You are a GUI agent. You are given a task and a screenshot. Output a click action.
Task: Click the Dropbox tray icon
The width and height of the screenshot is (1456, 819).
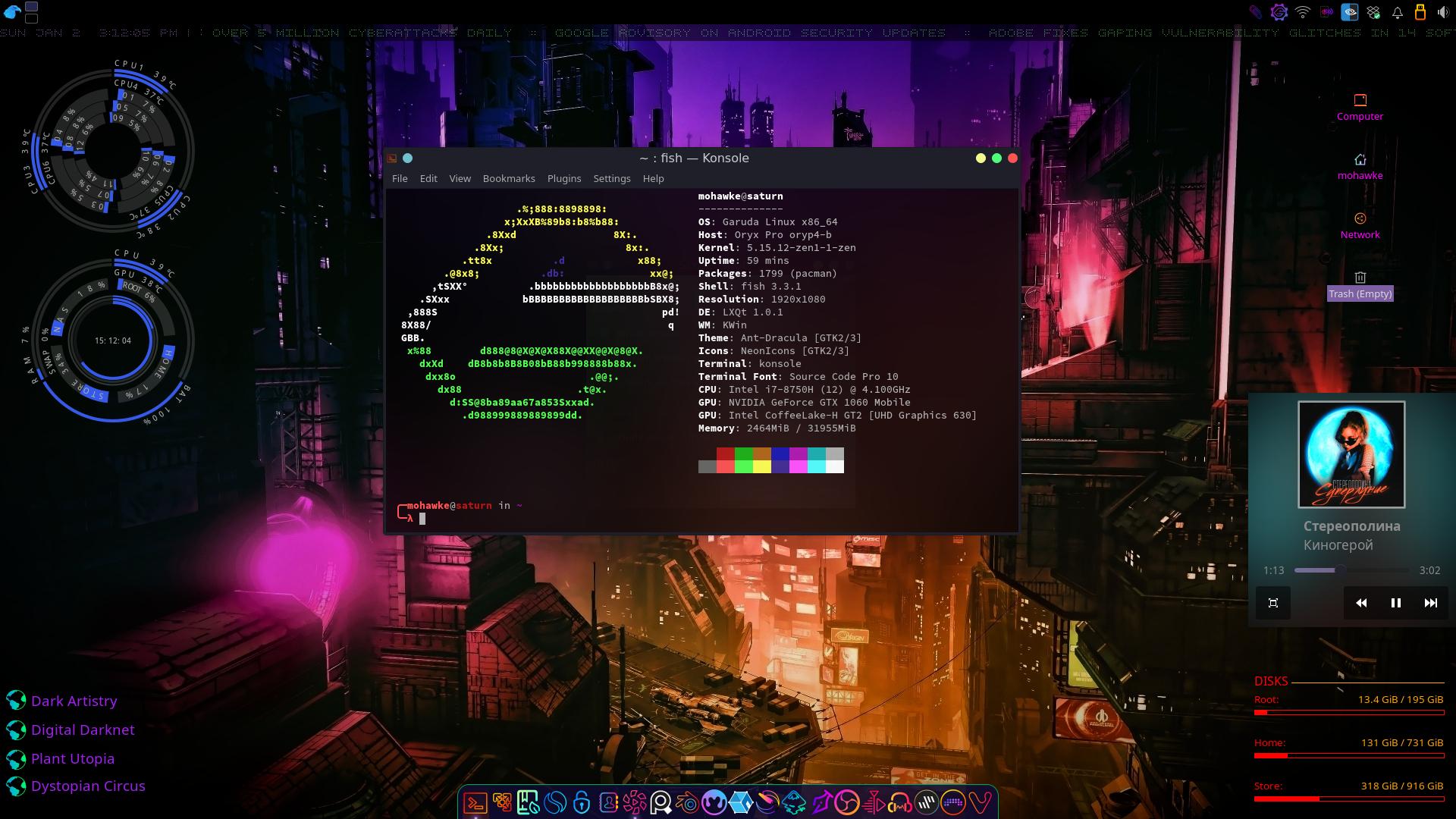tap(1373, 12)
